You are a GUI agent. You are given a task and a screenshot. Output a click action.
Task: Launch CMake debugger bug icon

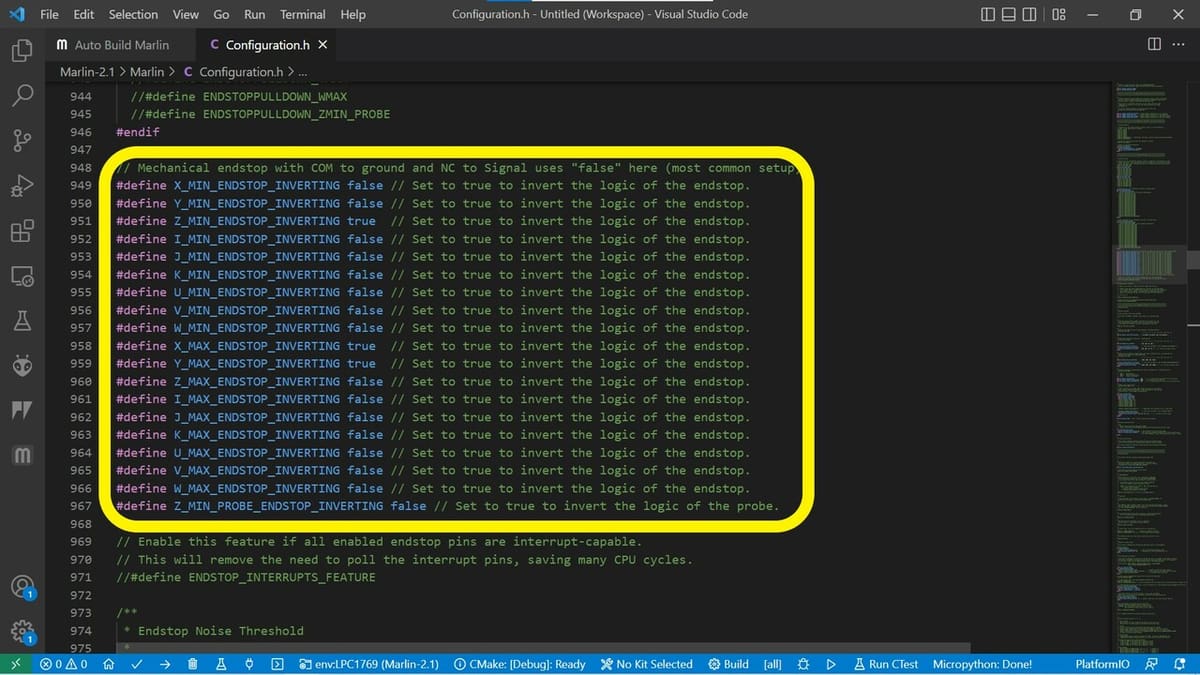point(804,664)
